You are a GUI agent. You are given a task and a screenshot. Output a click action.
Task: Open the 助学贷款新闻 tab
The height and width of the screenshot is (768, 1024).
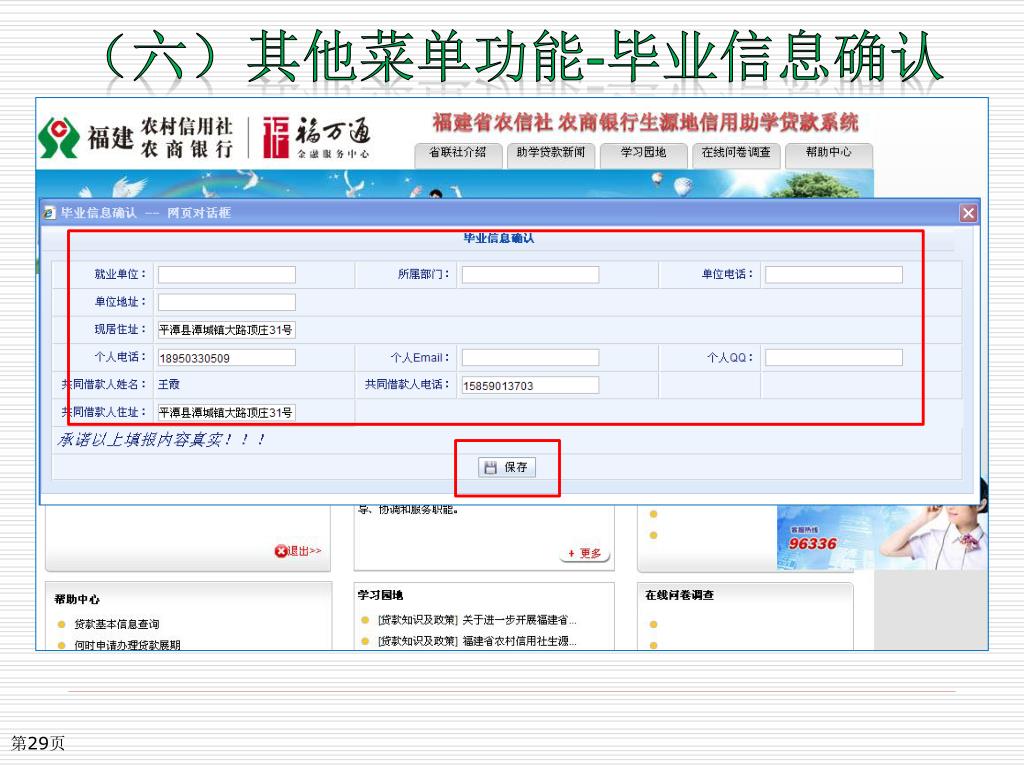[x=551, y=153]
